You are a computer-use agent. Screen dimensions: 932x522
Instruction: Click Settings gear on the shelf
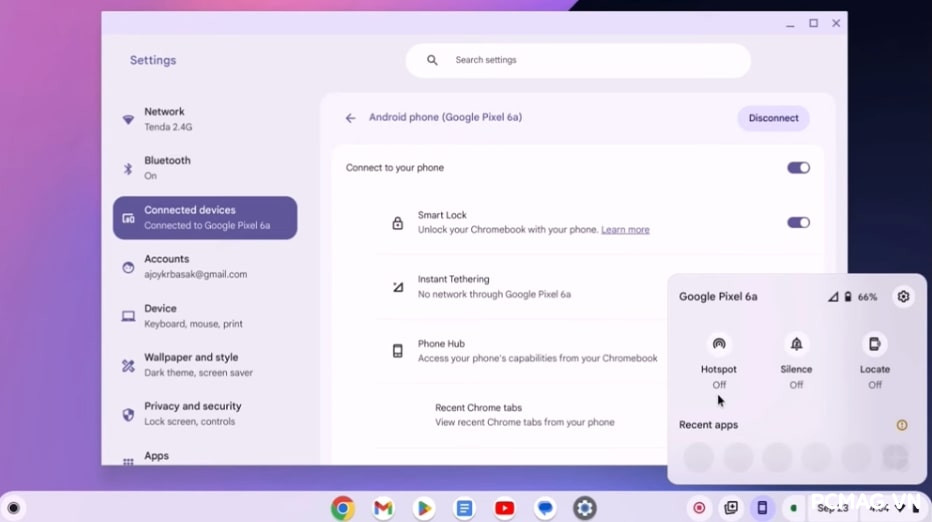point(585,508)
